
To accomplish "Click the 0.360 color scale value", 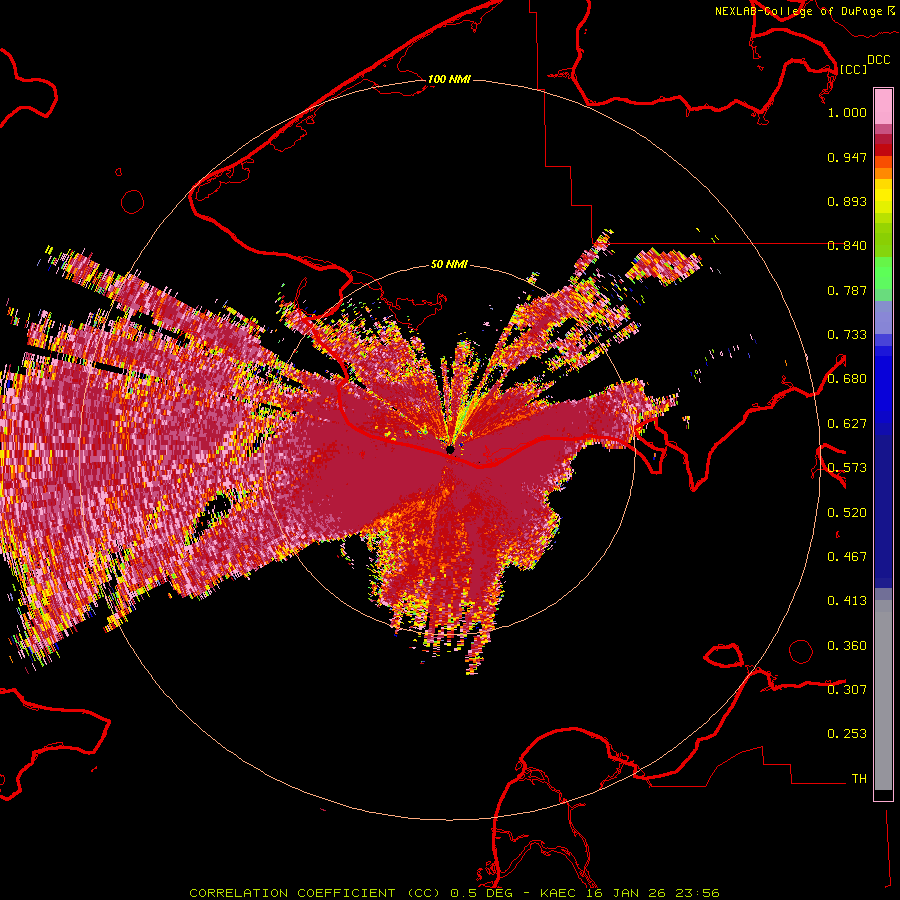I will click(x=847, y=646).
